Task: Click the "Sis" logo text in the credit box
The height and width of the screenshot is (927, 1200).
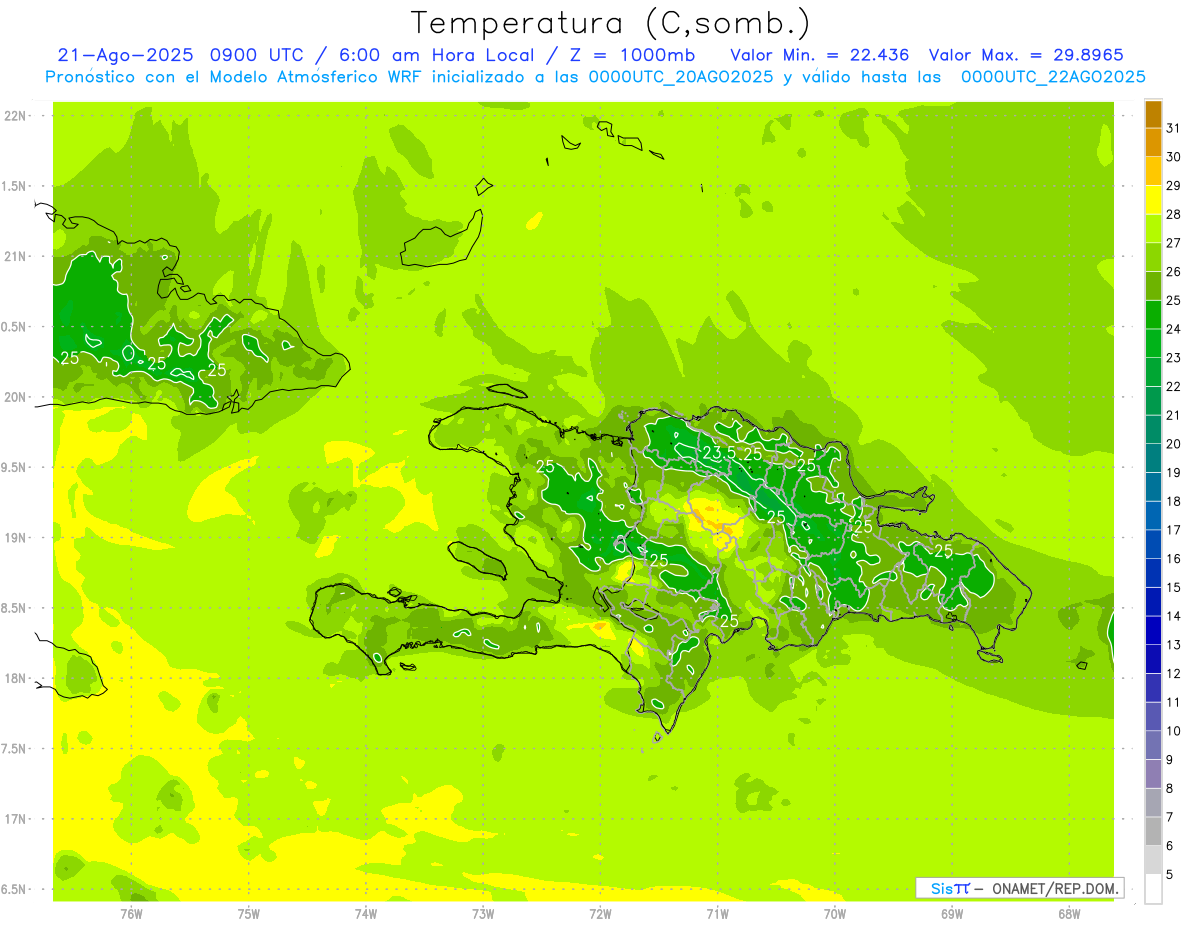Action: pos(940,888)
